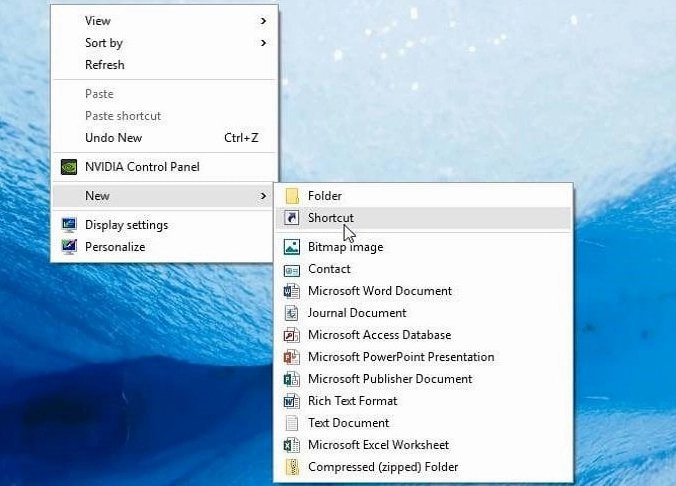Expand the New submenu arrow
Viewport: 676px width, 486px height.
(264, 196)
